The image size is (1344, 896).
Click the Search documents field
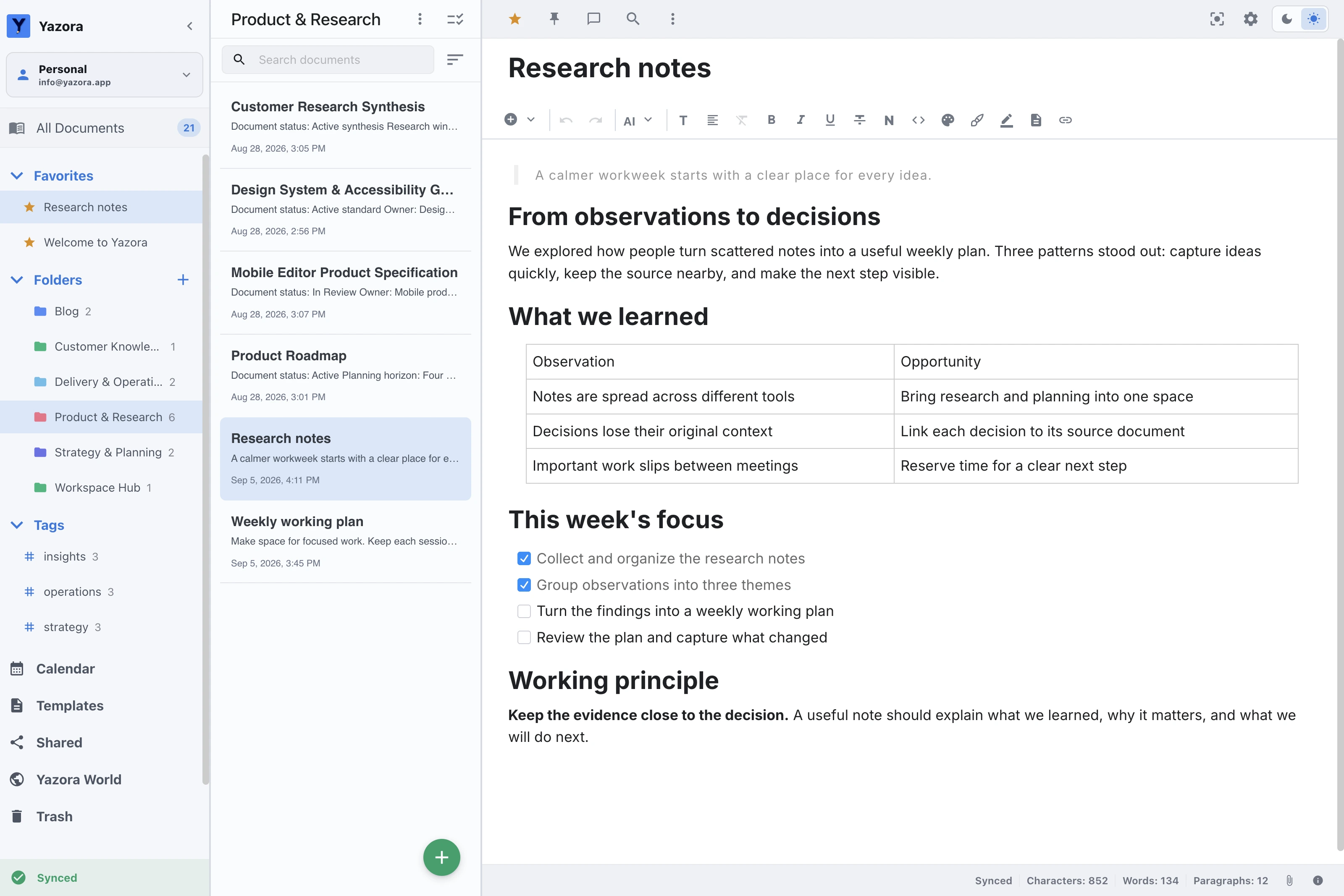point(328,60)
